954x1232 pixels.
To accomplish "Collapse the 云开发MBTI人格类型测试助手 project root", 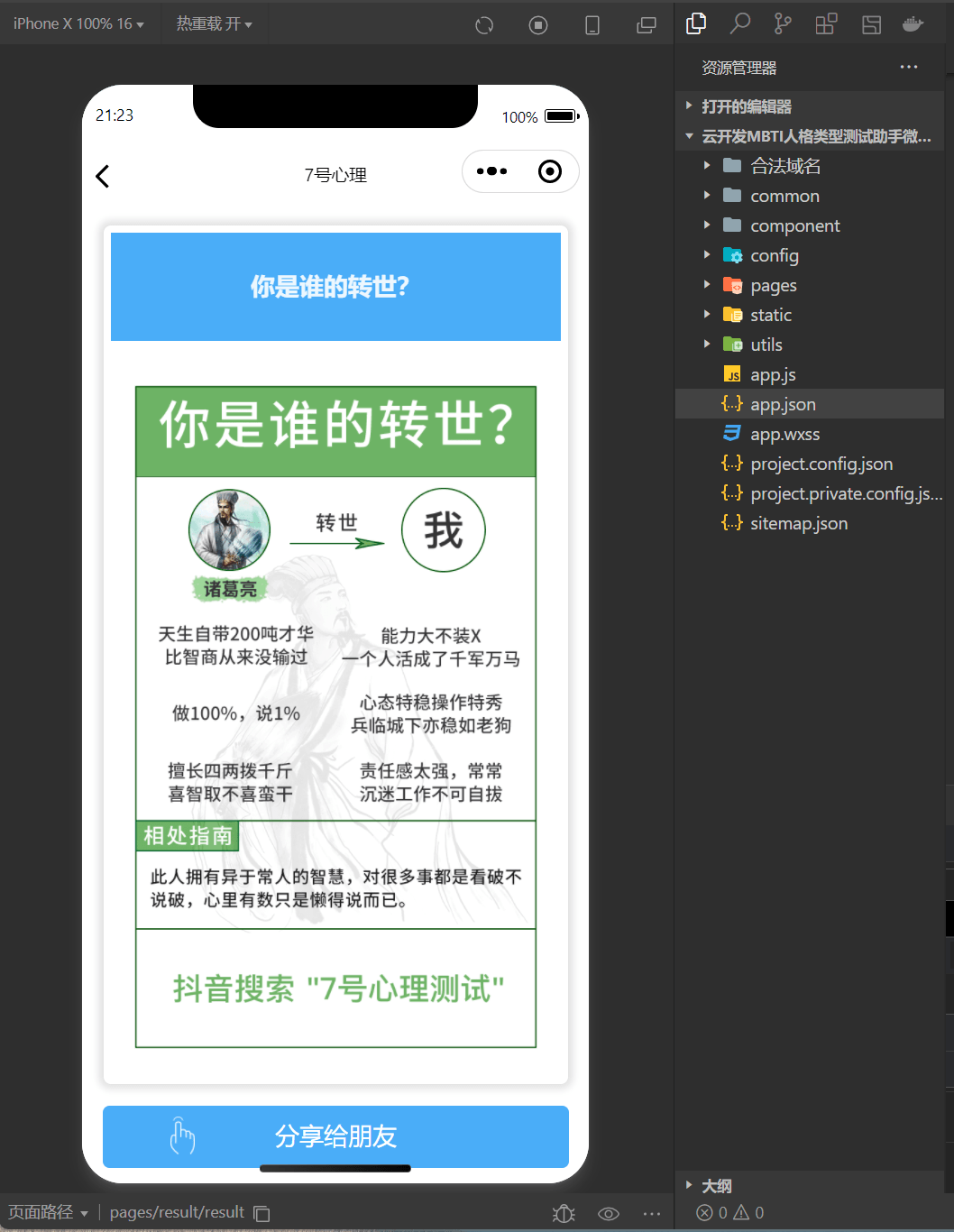I will 810,136.
